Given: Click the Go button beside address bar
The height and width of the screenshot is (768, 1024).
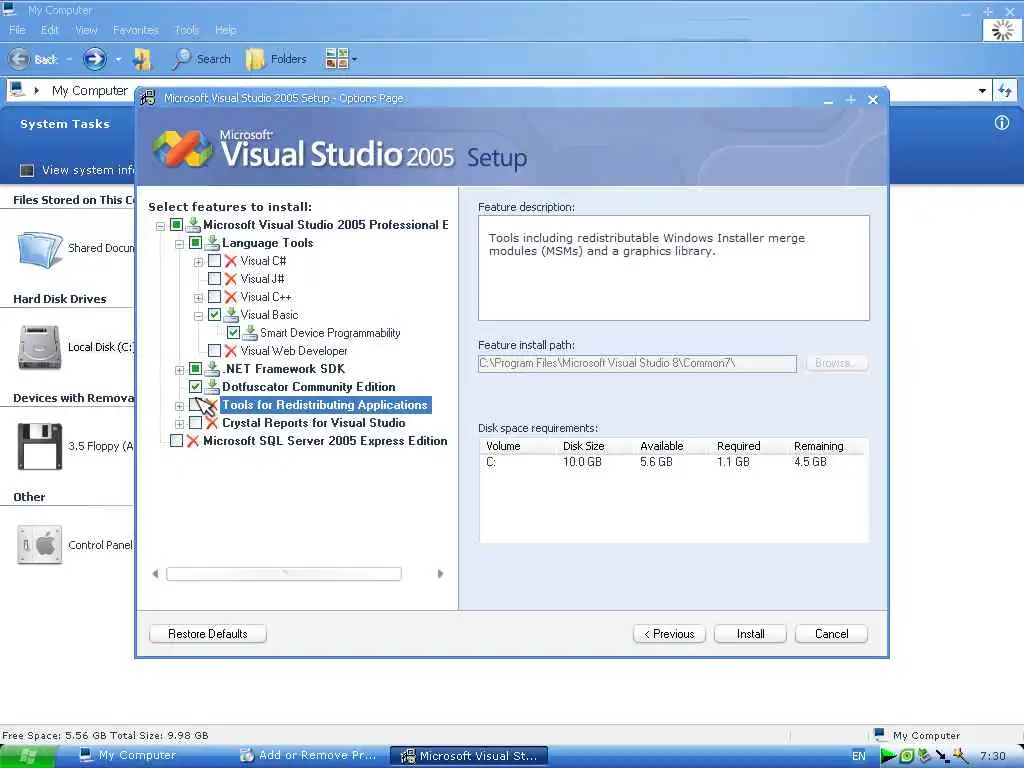Looking at the screenshot, I should 1005,91.
